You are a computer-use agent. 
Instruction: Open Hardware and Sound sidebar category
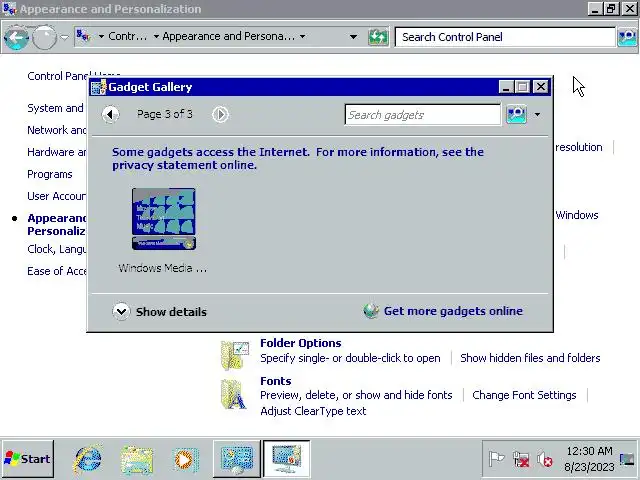click(x=56, y=152)
